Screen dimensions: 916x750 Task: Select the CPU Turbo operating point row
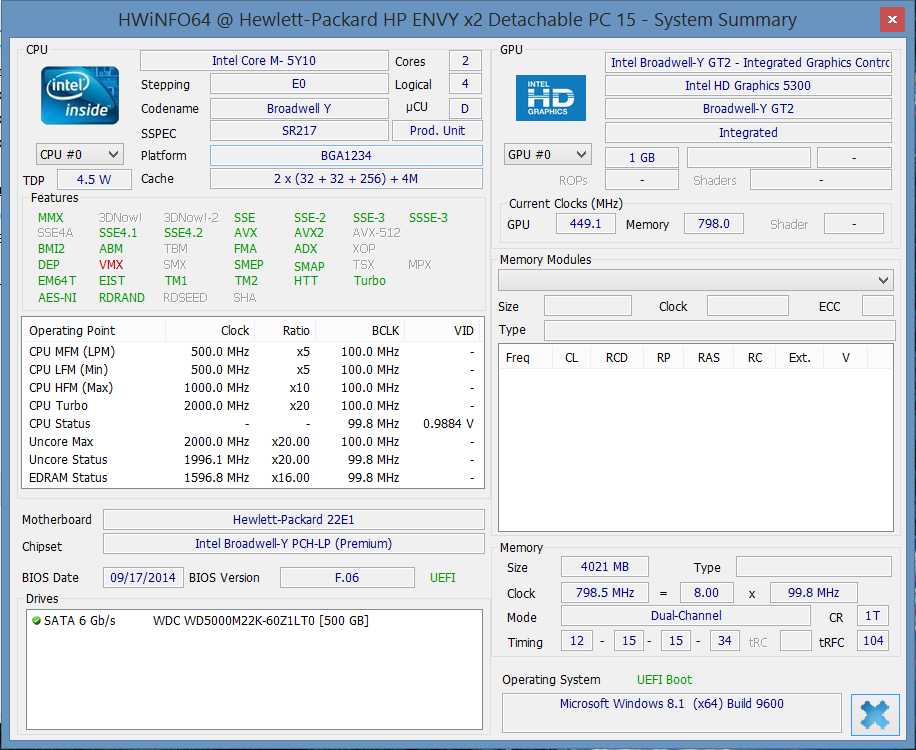(252, 405)
